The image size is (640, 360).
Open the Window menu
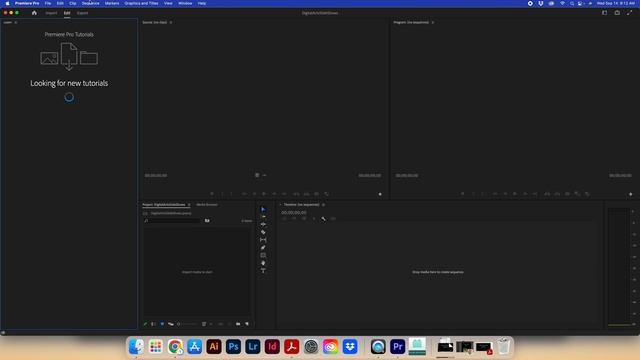(x=185, y=3)
